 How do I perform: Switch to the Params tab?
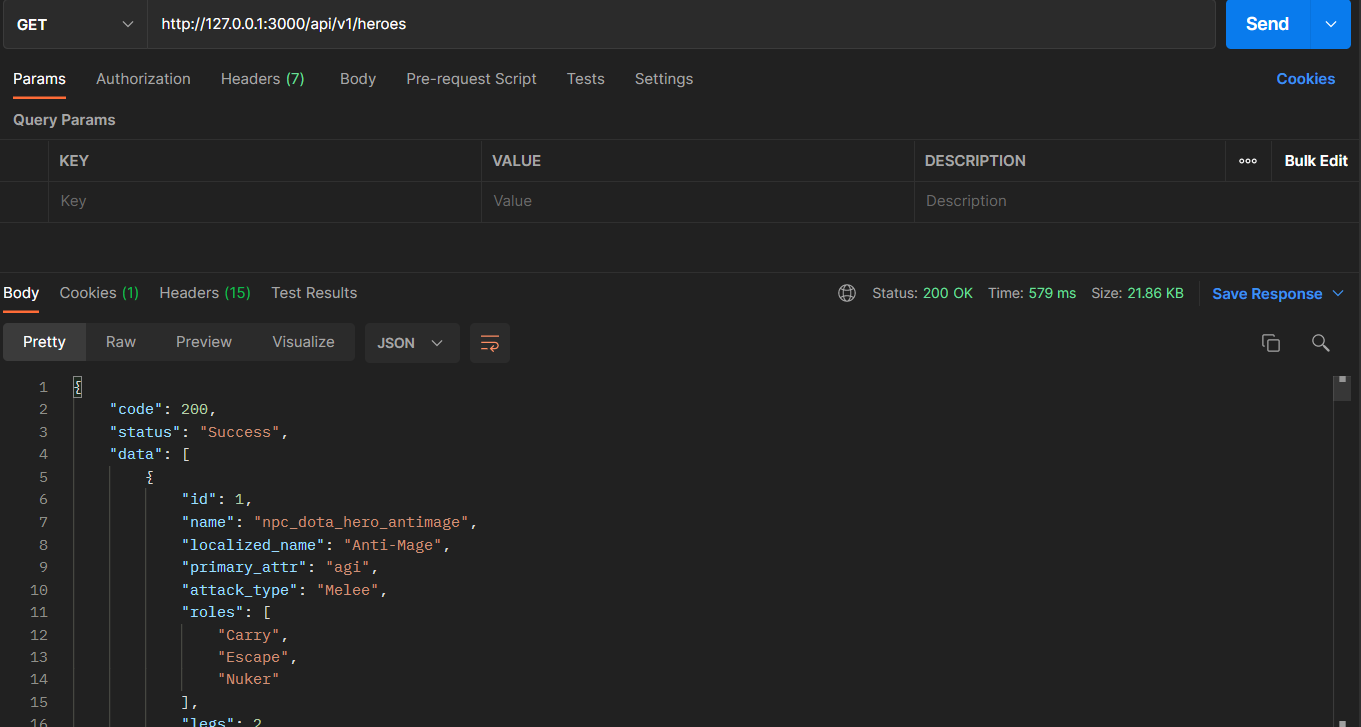coord(39,79)
